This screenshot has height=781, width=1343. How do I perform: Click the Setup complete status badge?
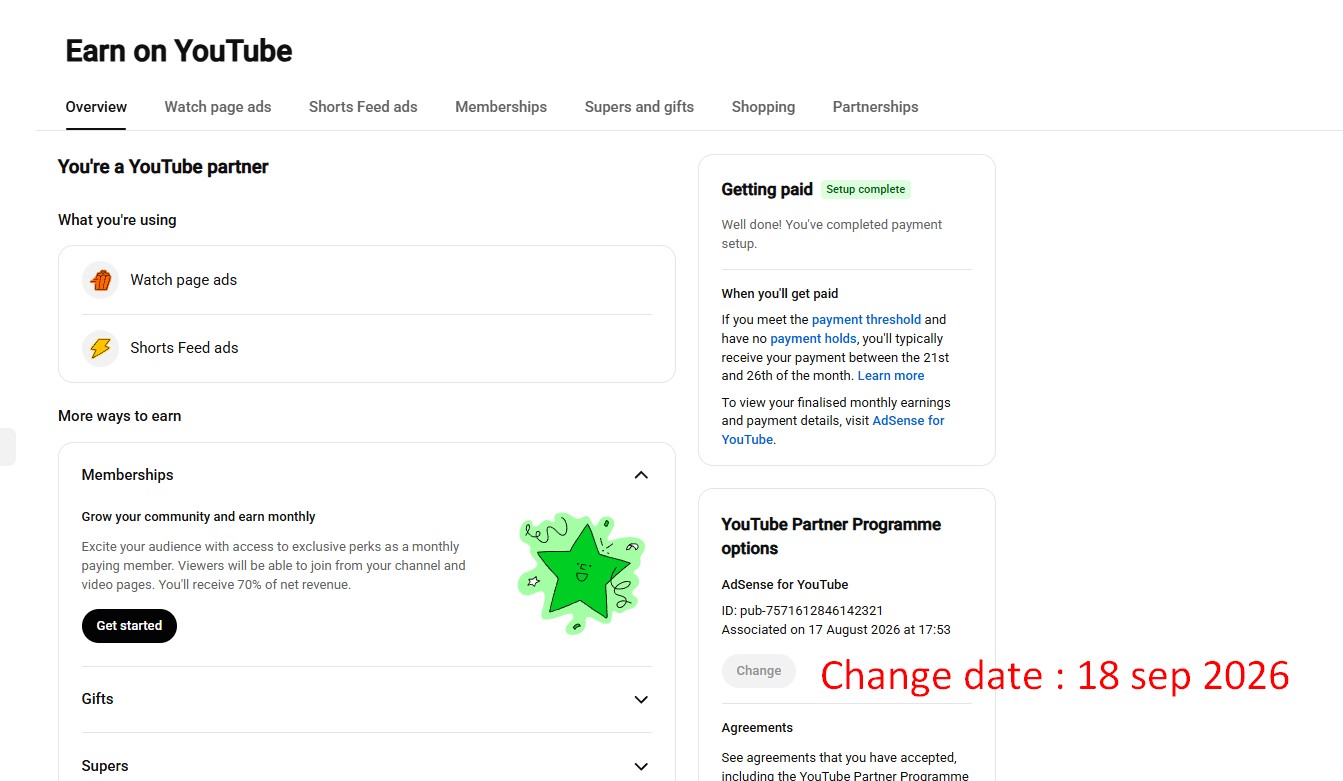[866, 189]
